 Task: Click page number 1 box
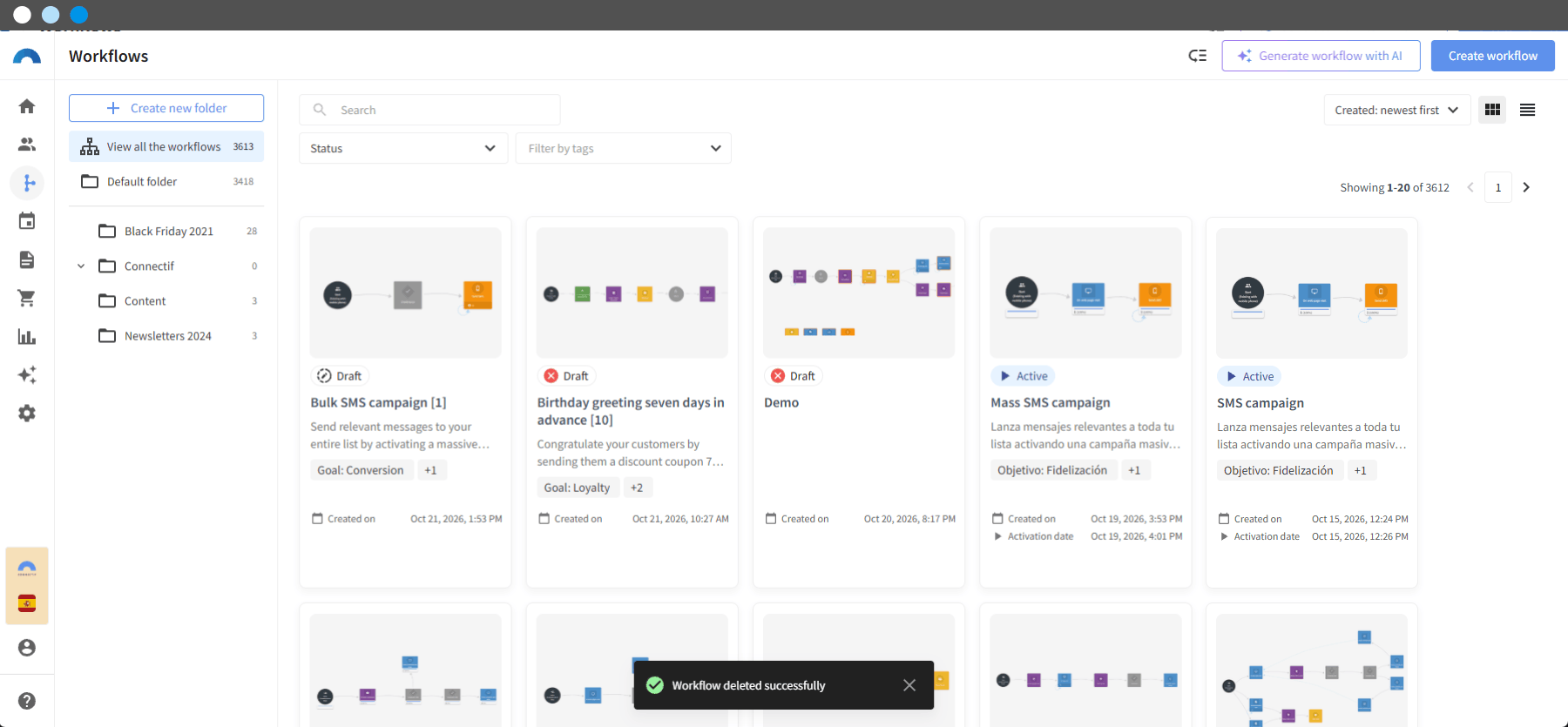pyautogui.click(x=1498, y=187)
